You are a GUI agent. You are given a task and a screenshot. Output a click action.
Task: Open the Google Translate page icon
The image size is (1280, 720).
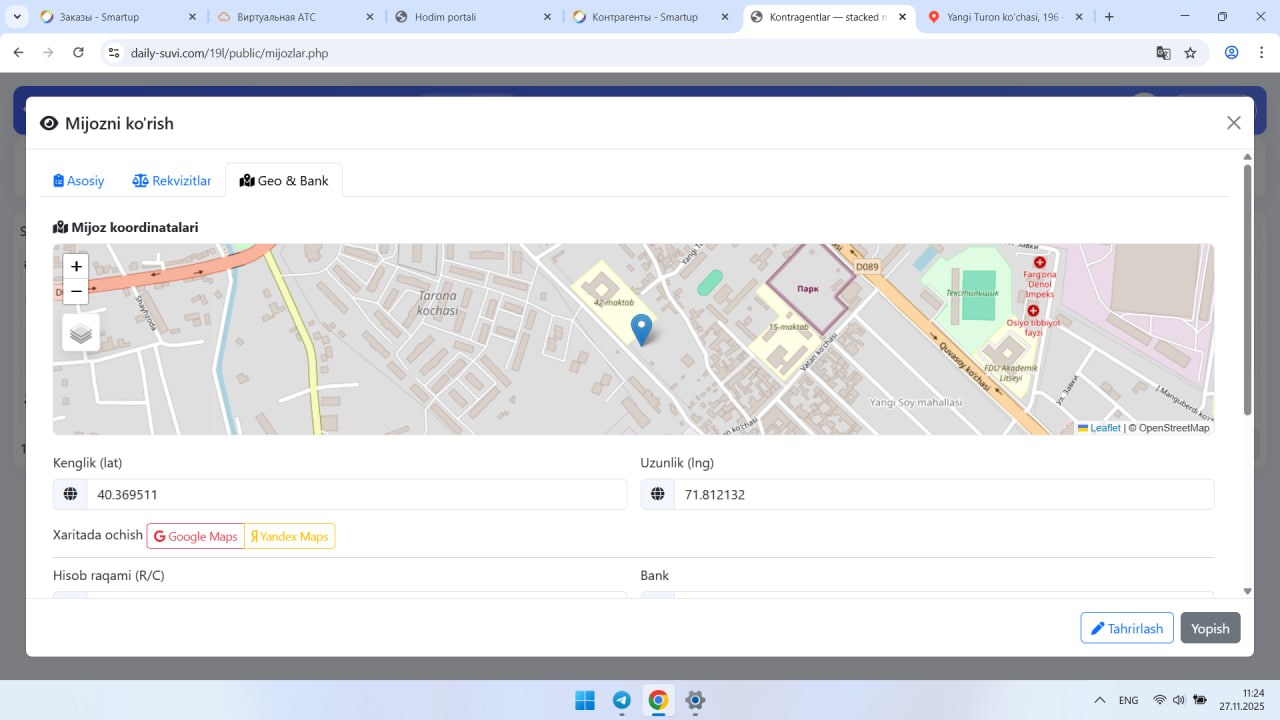1163,53
